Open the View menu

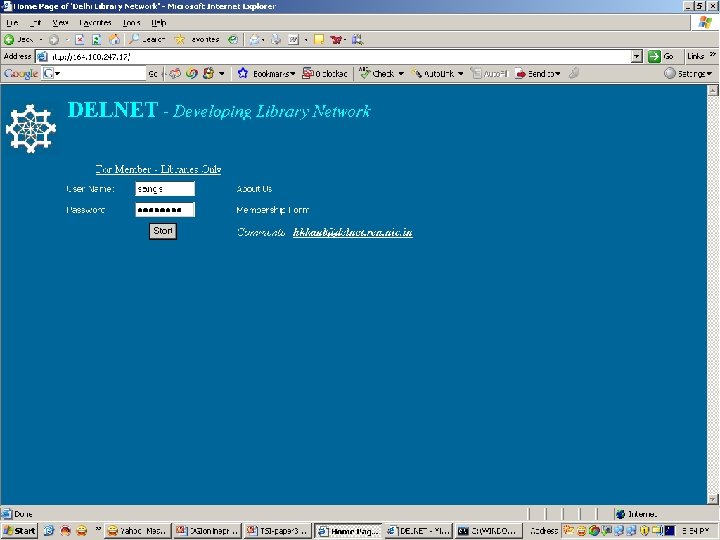point(60,22)
